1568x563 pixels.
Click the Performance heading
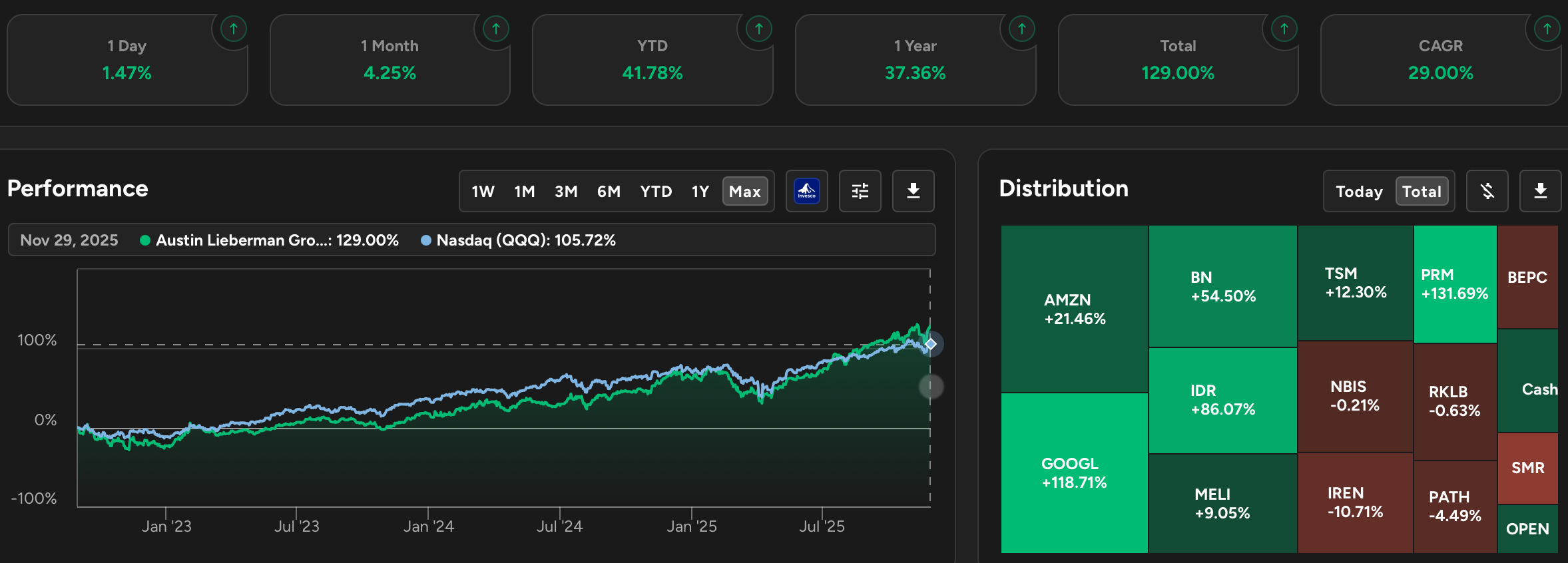pos(78,188)
